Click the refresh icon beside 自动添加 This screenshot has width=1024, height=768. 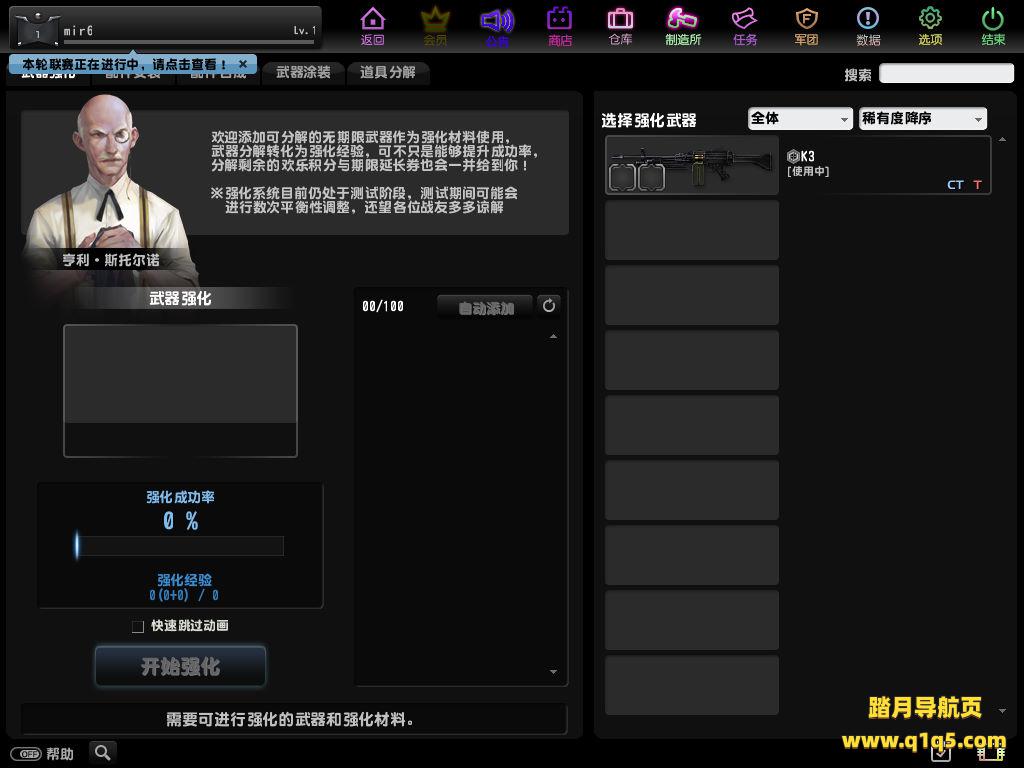click(x=549, y=306)
